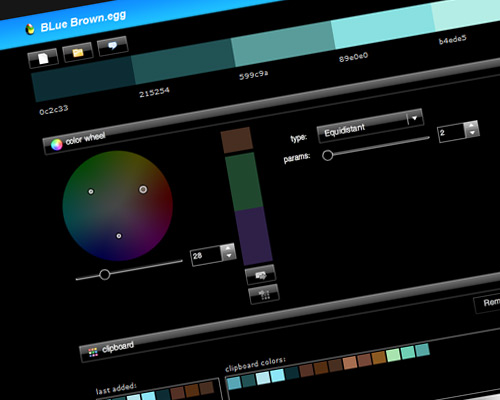The width and height of the screenshot is (500, 400).
Task: Click the egg app icon in title bar
Action: (x=30, y=29)
